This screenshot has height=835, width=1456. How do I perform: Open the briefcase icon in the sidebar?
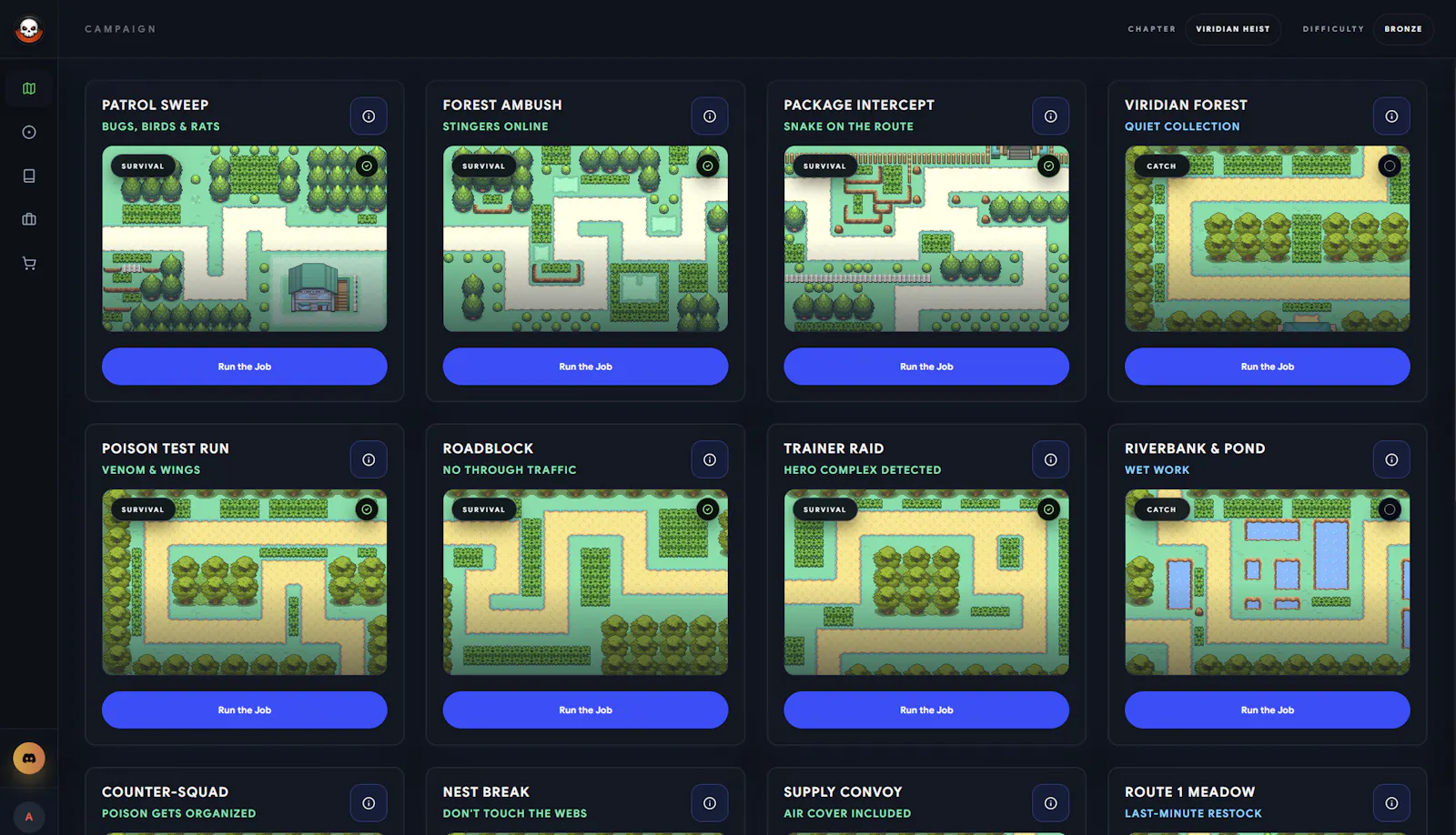tap(29, 219)
